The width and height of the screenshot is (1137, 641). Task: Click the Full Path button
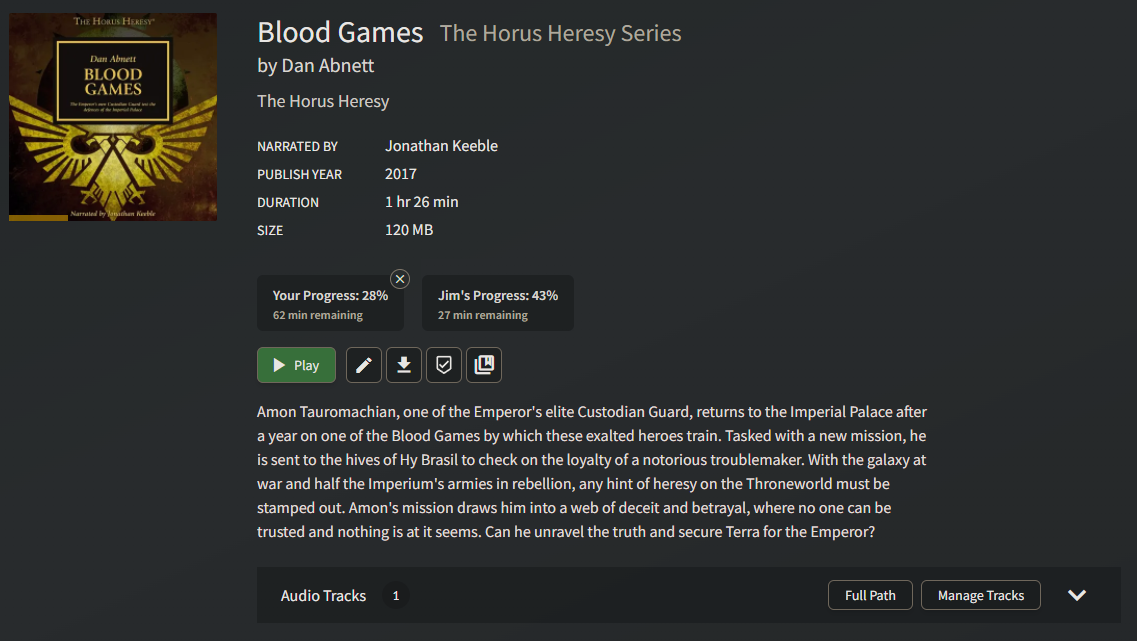click(870, 595)
